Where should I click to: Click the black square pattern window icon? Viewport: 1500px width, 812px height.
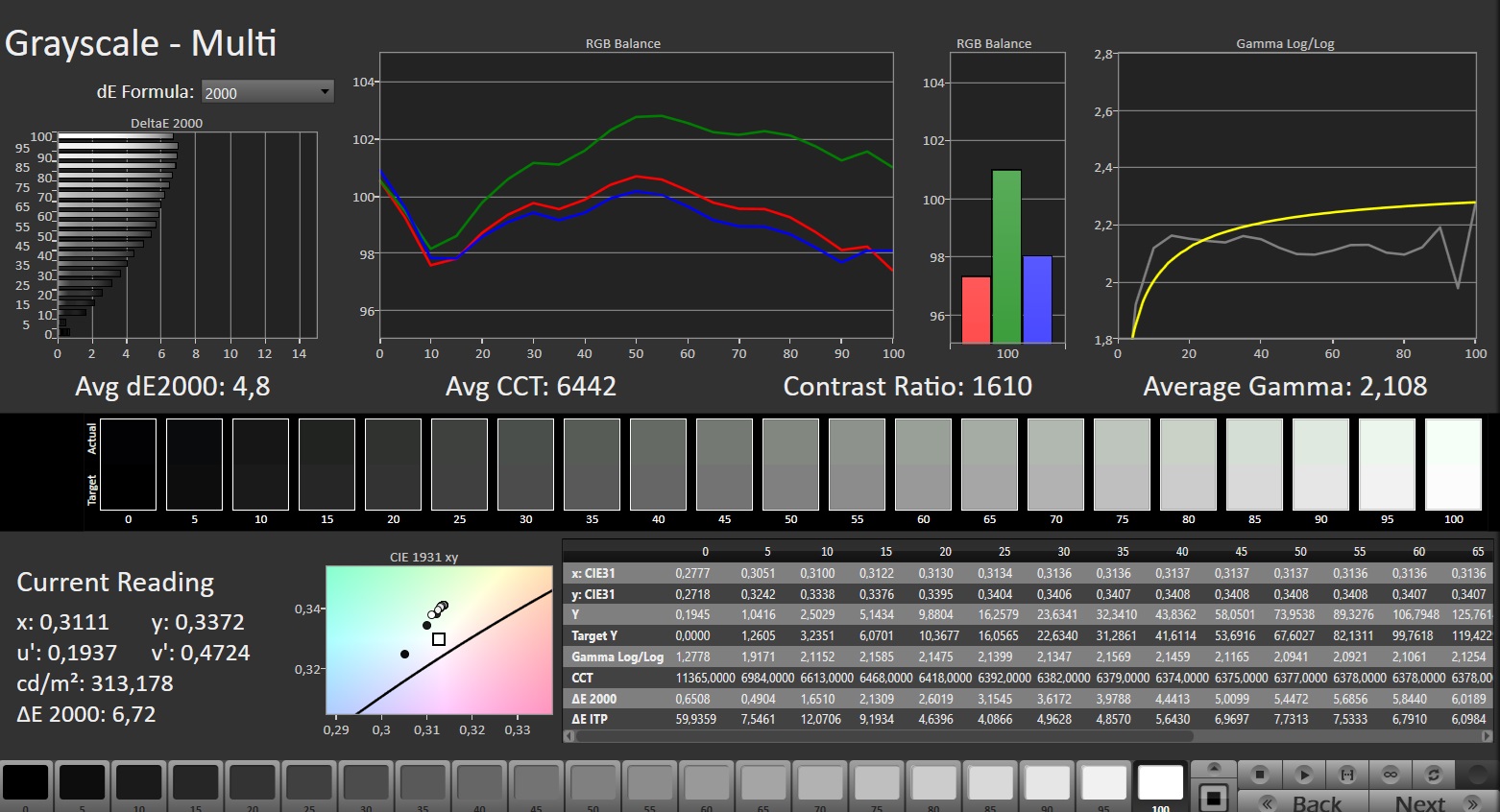1214,797
